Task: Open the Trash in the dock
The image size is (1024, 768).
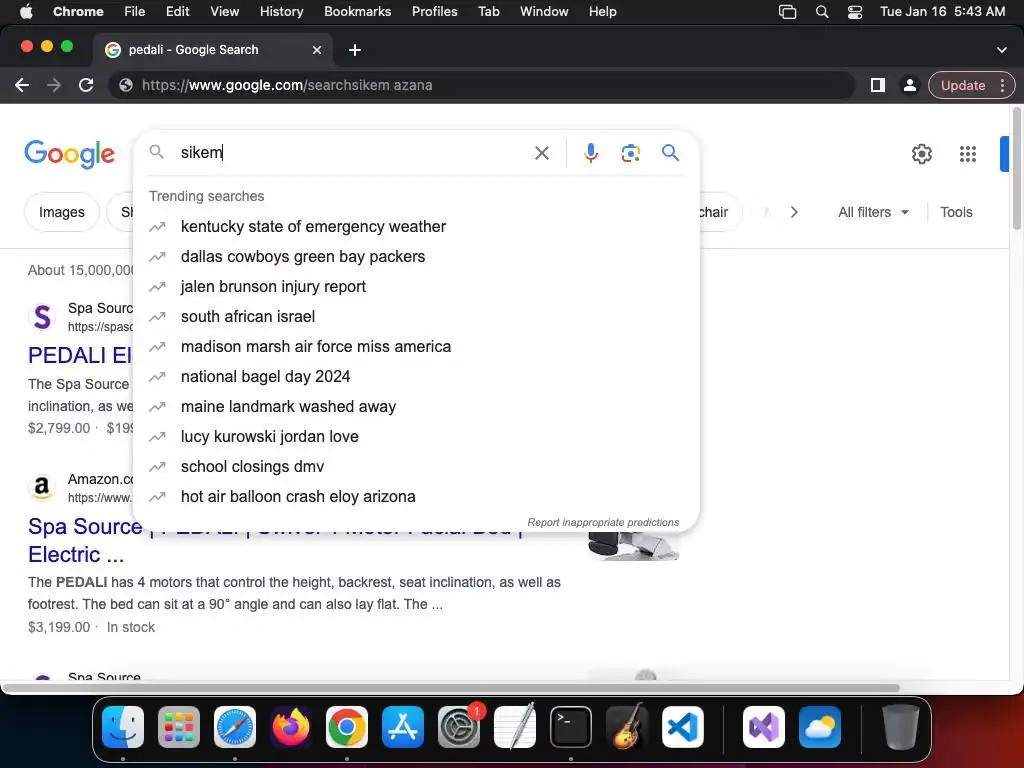Action: (x=901, y=727)
